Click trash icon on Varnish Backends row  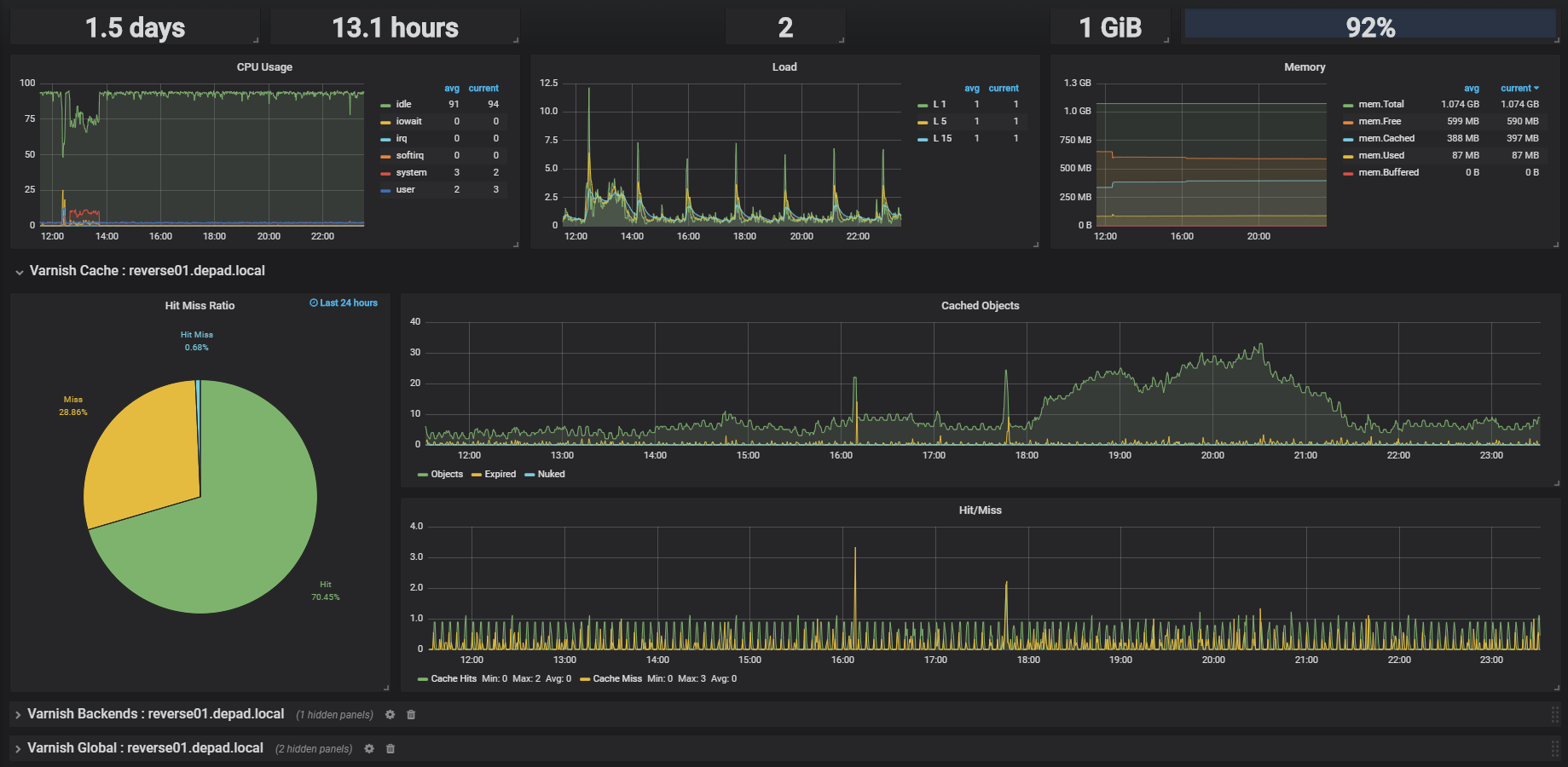(x=411, y=714)
